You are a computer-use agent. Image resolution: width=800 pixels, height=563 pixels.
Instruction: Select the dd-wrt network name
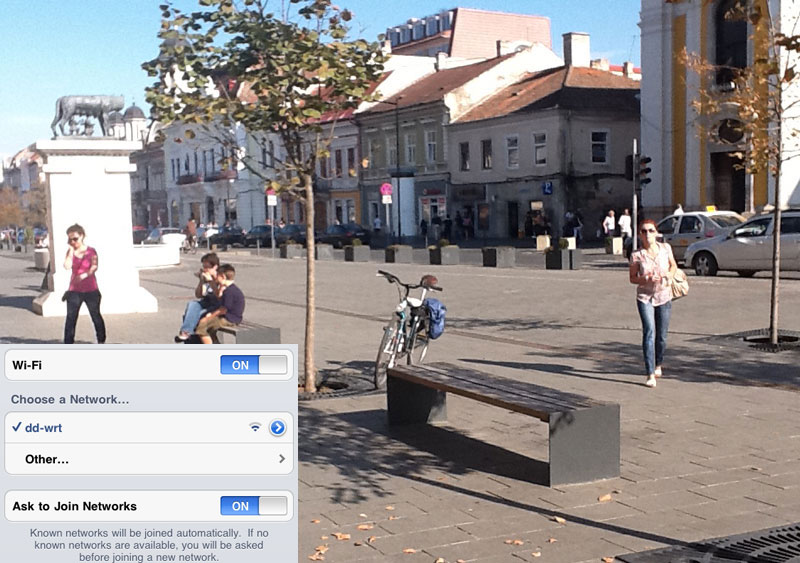(x=44, y=428)
